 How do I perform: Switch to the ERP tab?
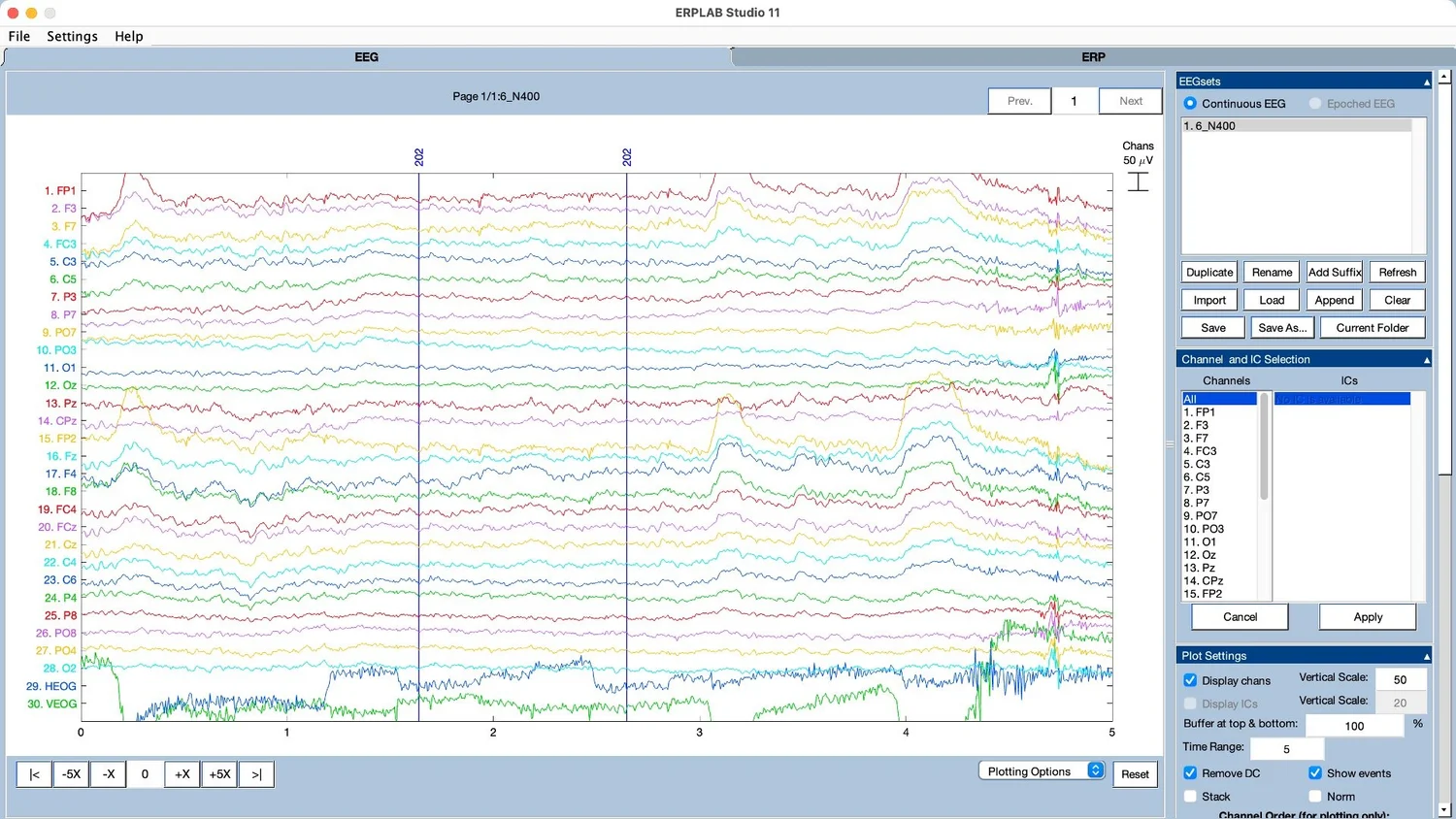point(1093,57)
